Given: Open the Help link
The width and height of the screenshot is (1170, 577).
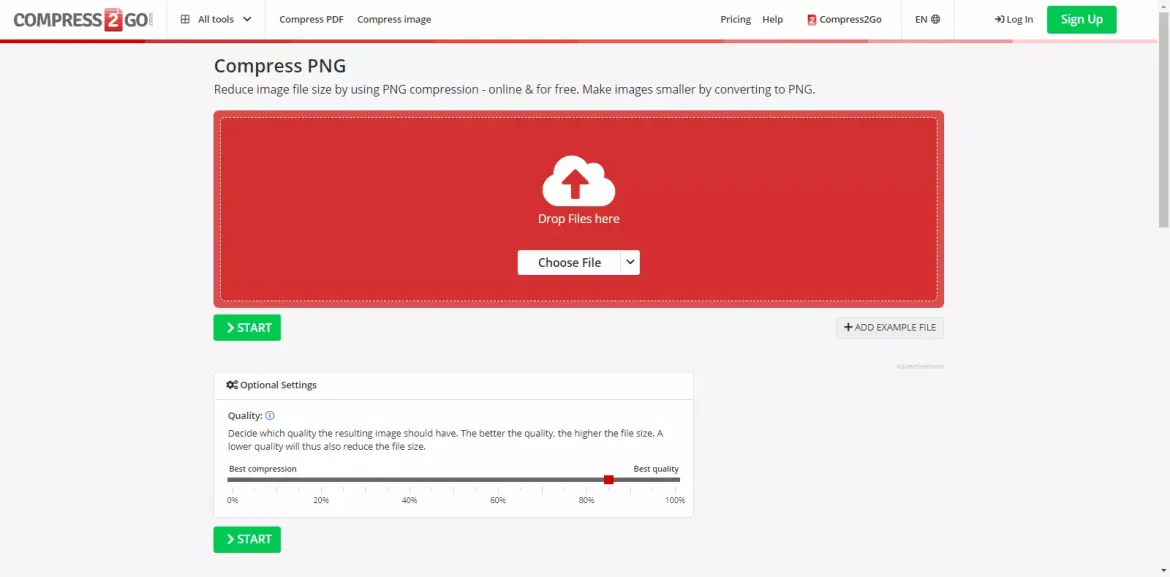Looking at the screenshot, I should (772, 20).
